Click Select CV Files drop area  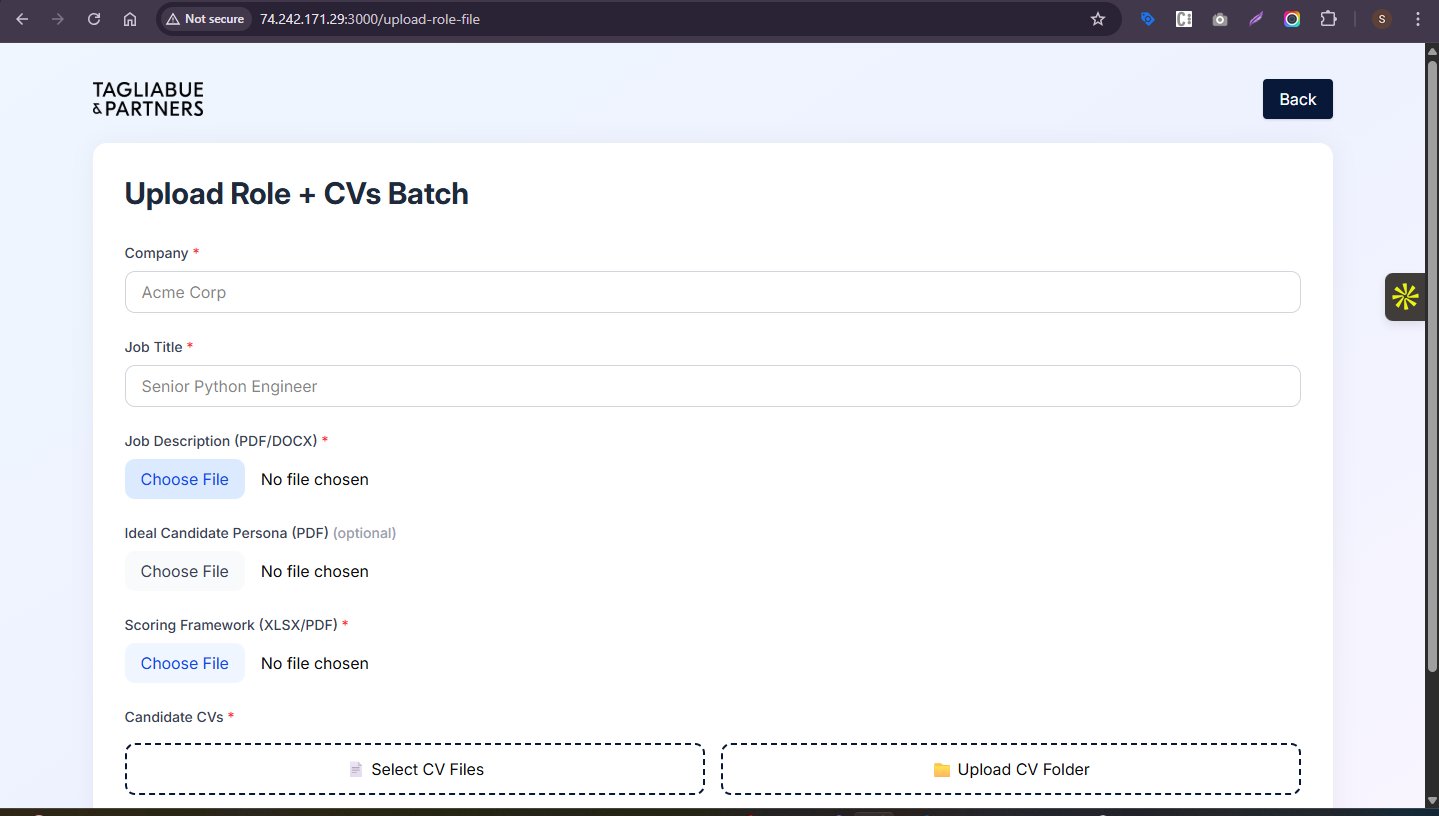click(x=415, y=769)
